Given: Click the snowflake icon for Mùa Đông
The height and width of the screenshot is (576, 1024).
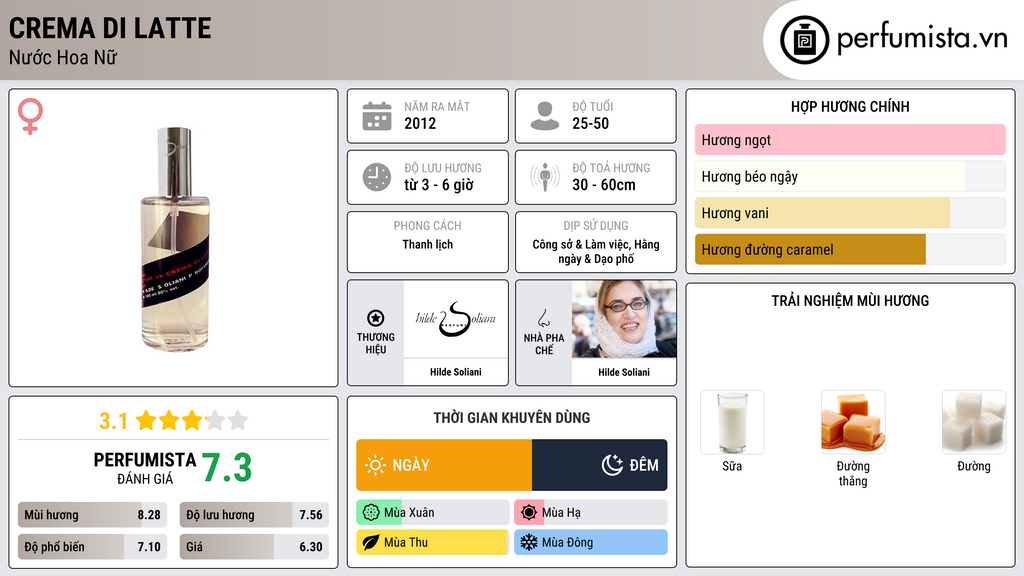Looking at the screenshot, I should (529, 542).
